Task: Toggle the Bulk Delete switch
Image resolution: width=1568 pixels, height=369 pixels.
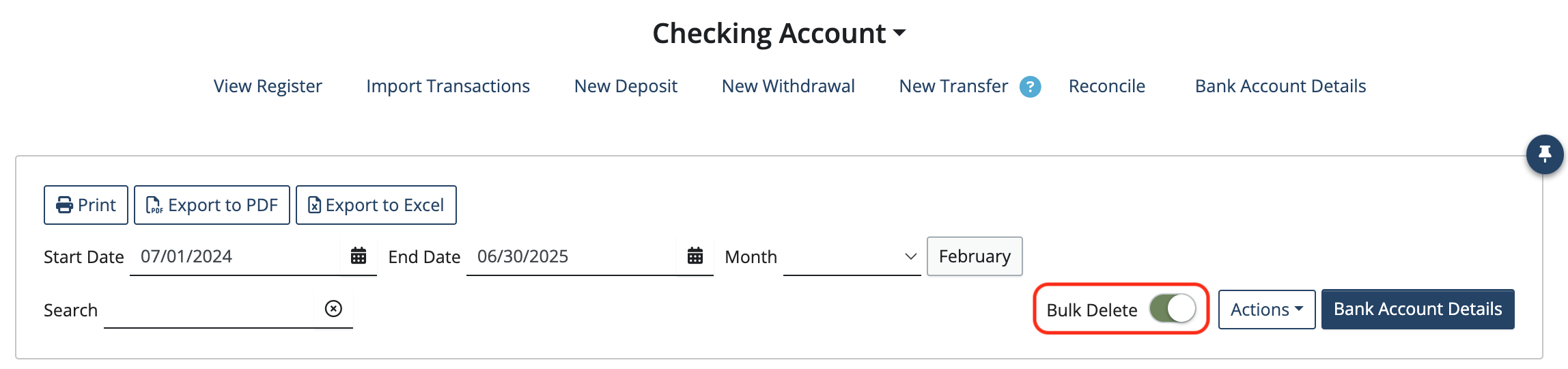Action: [1173, 309]
